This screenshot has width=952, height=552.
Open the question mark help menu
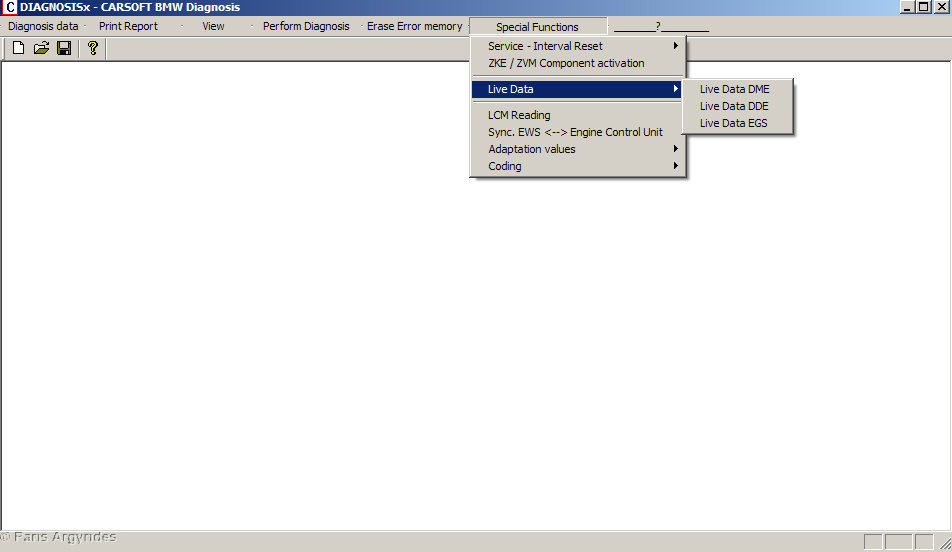pos(661,27)
